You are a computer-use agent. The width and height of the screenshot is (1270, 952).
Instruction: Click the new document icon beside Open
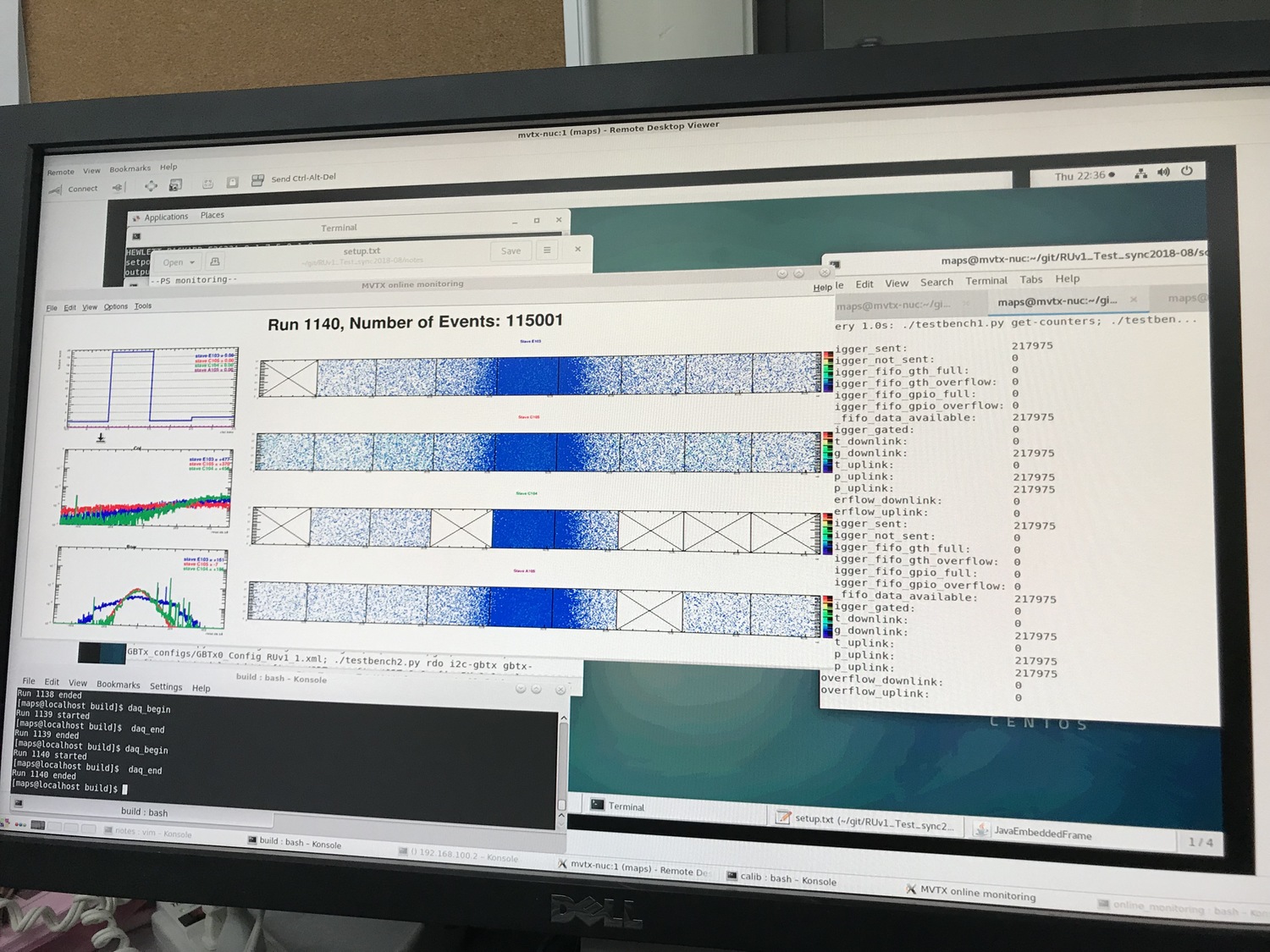[x=215, y=261]
